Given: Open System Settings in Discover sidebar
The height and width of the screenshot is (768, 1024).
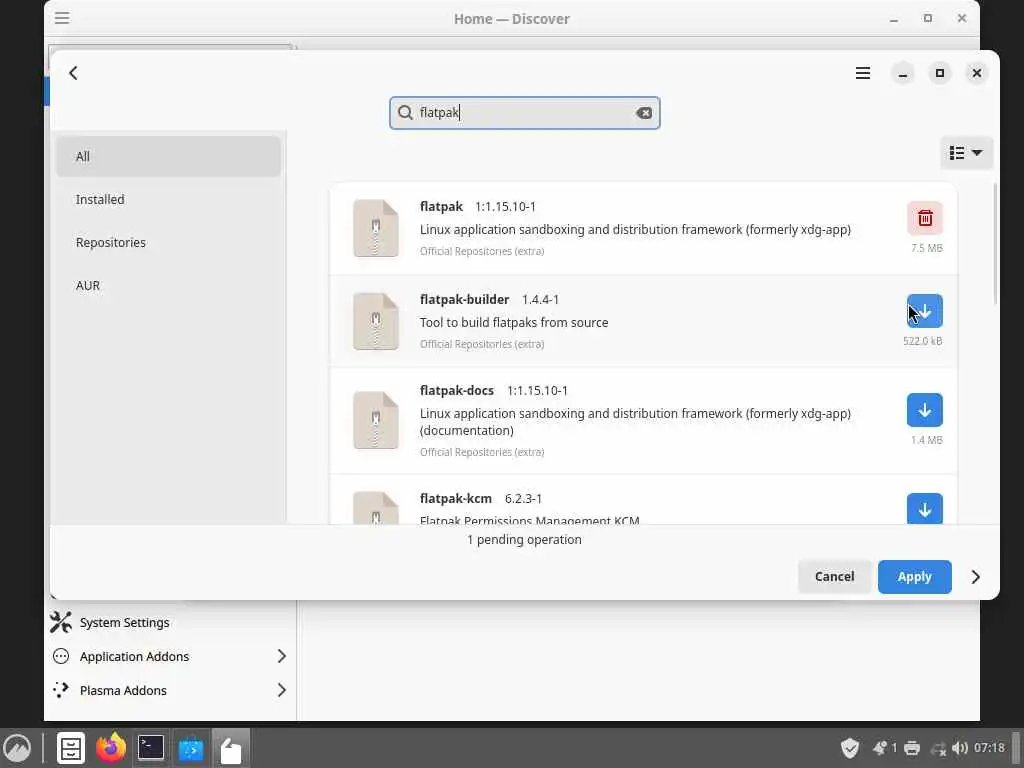Looking at the screenshot, I should coord(170,622).
